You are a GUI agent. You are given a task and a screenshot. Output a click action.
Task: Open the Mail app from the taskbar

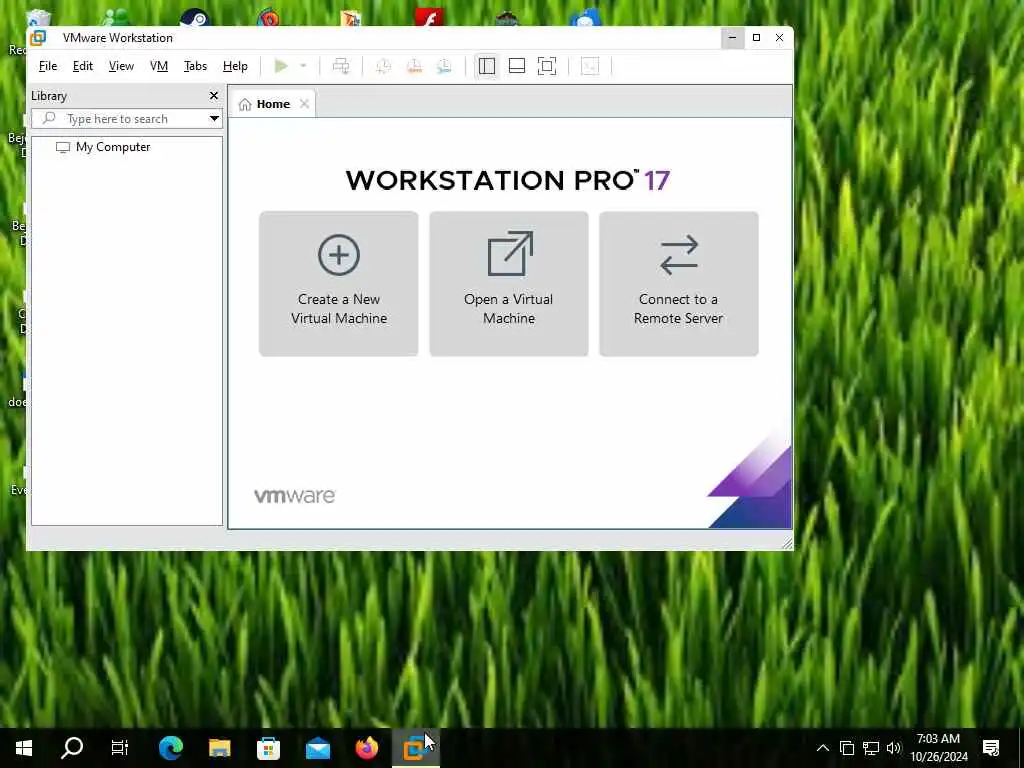tap(317, 748)
